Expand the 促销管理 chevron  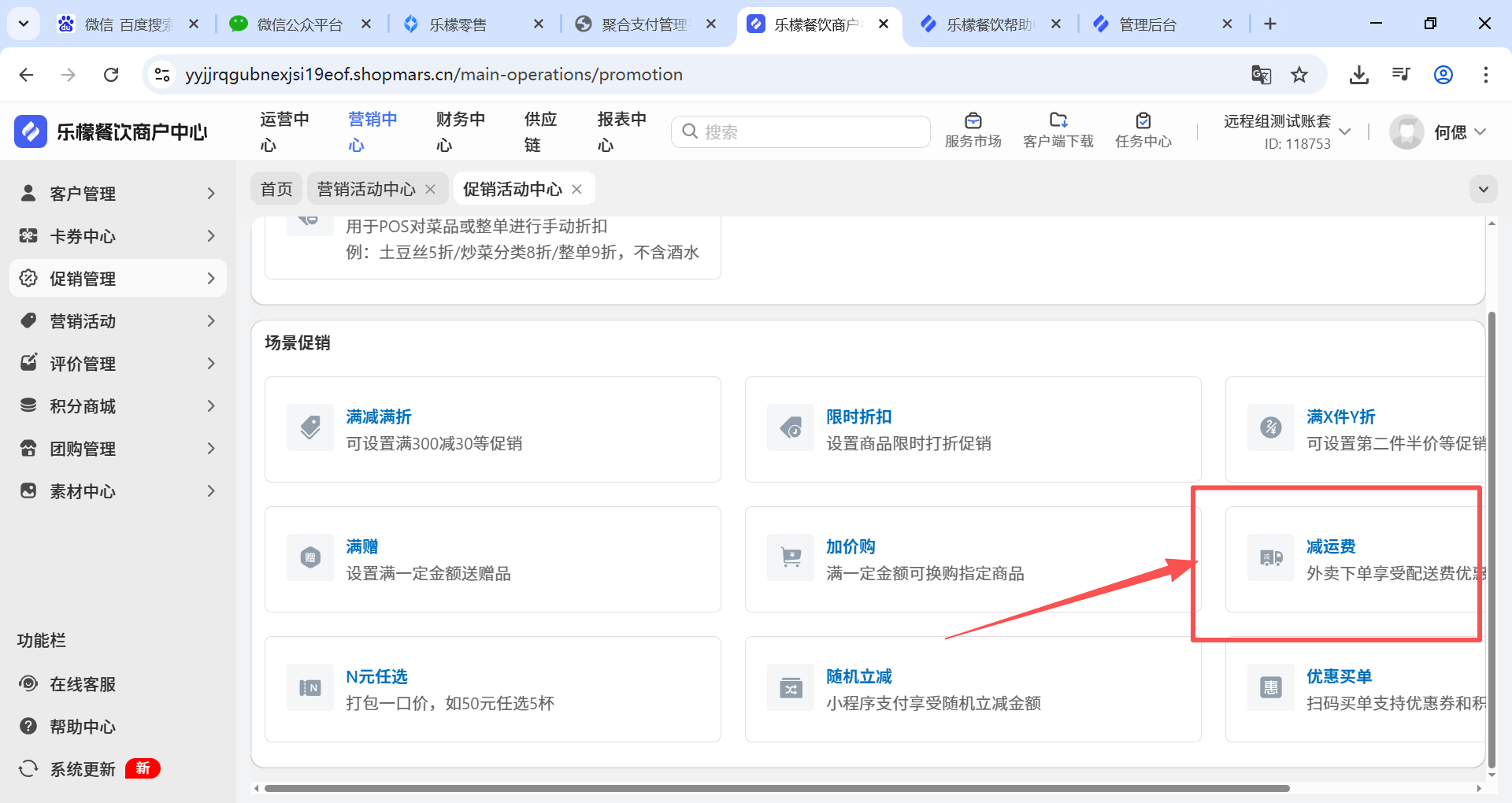point(210,278)
